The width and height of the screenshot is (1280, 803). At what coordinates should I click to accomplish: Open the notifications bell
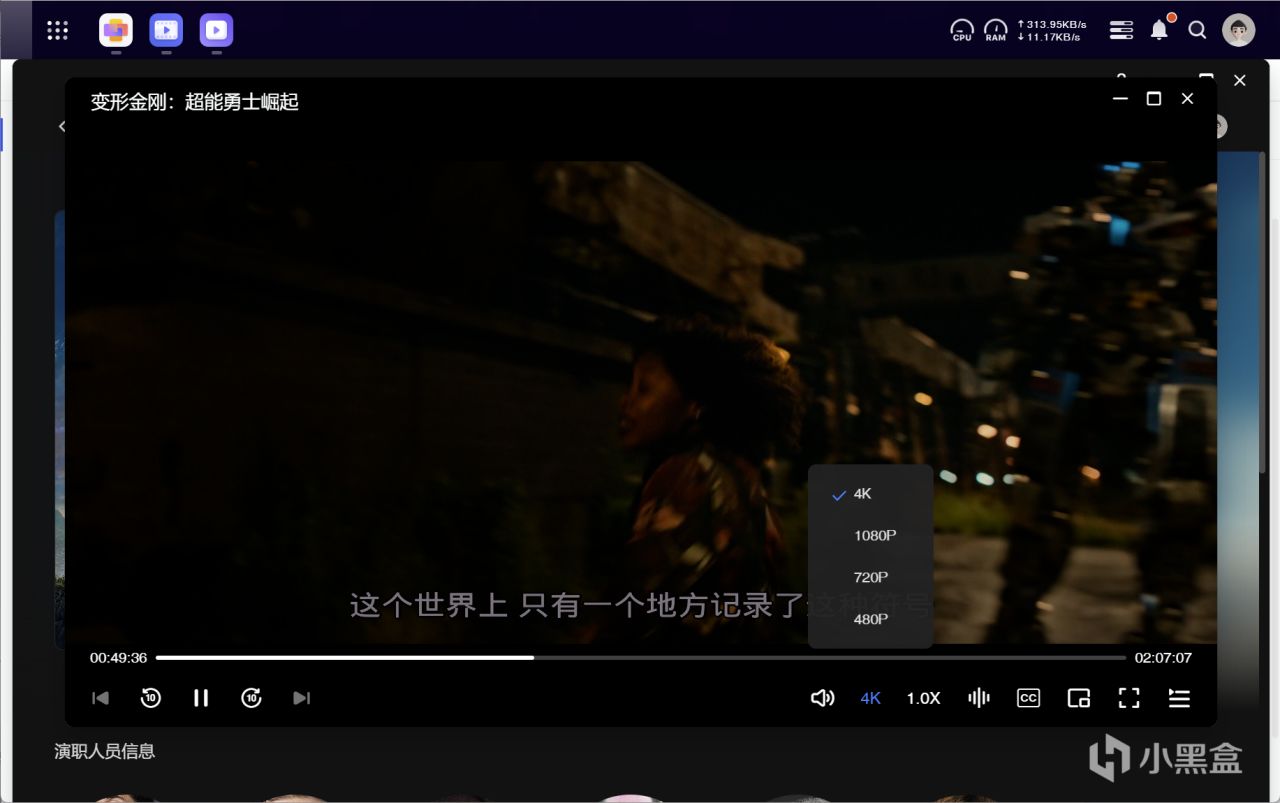tap(1159, 30)
